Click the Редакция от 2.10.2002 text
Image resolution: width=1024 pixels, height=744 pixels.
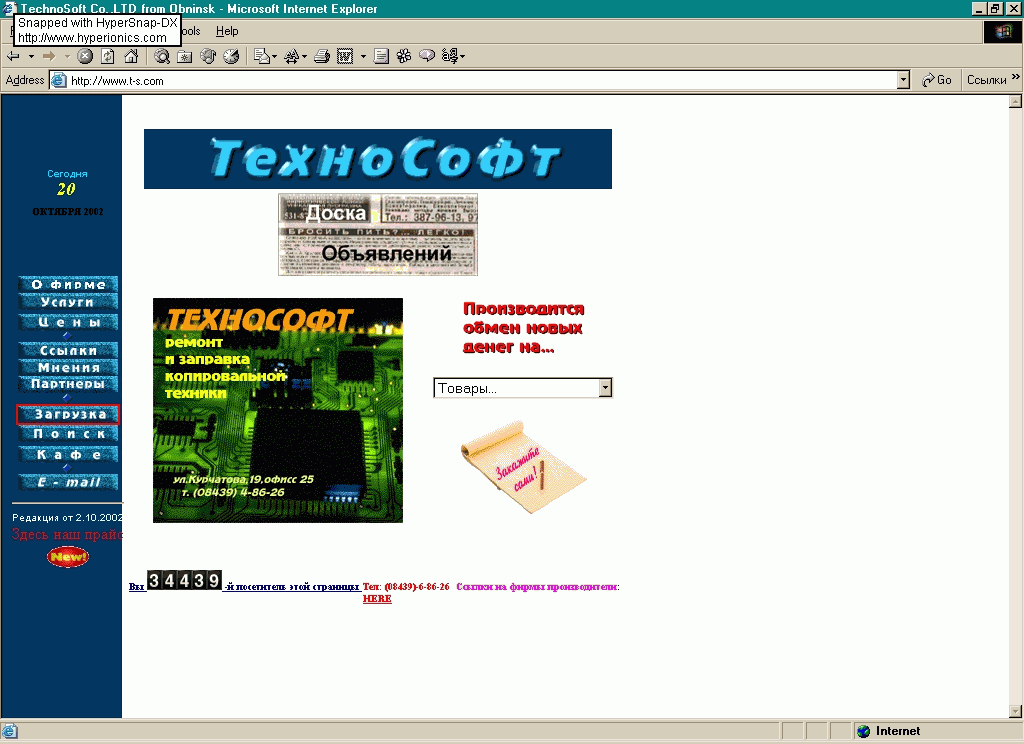[67, 517]
